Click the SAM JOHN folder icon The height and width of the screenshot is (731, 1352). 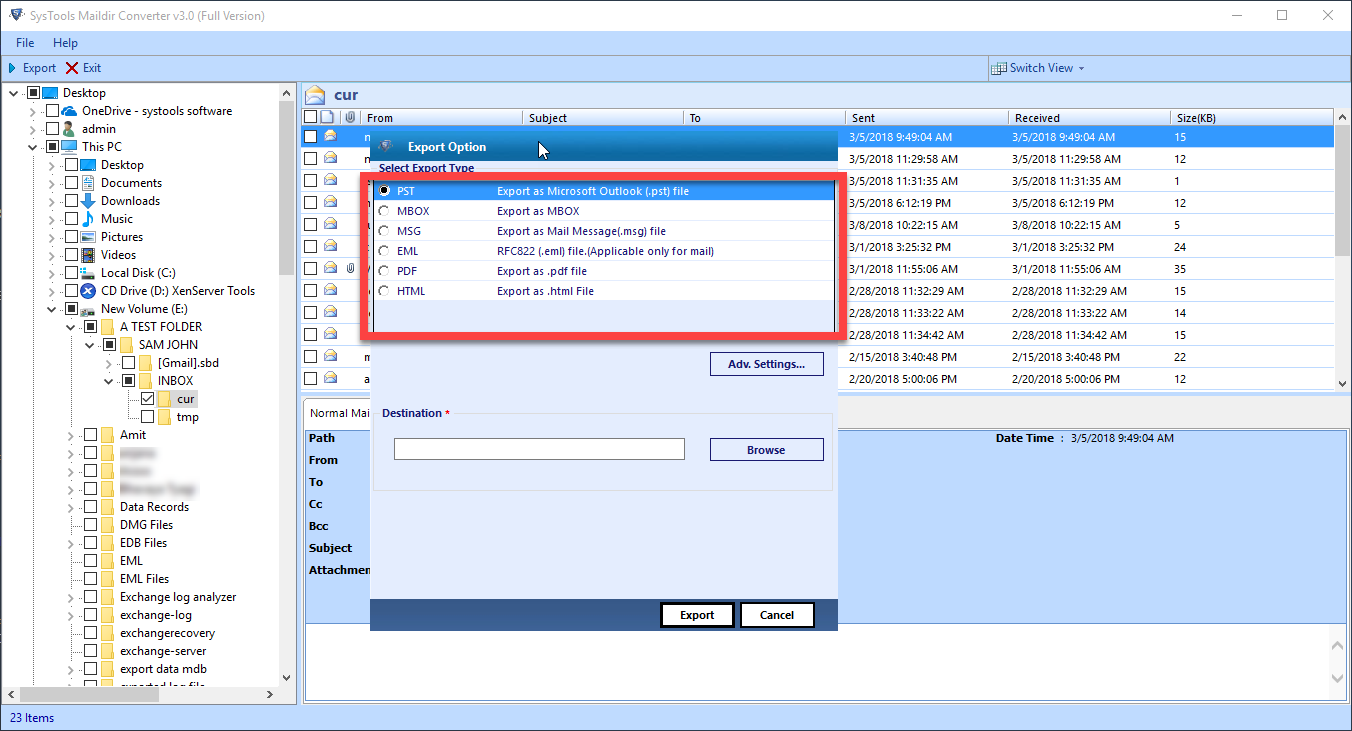tap(127, 345)
